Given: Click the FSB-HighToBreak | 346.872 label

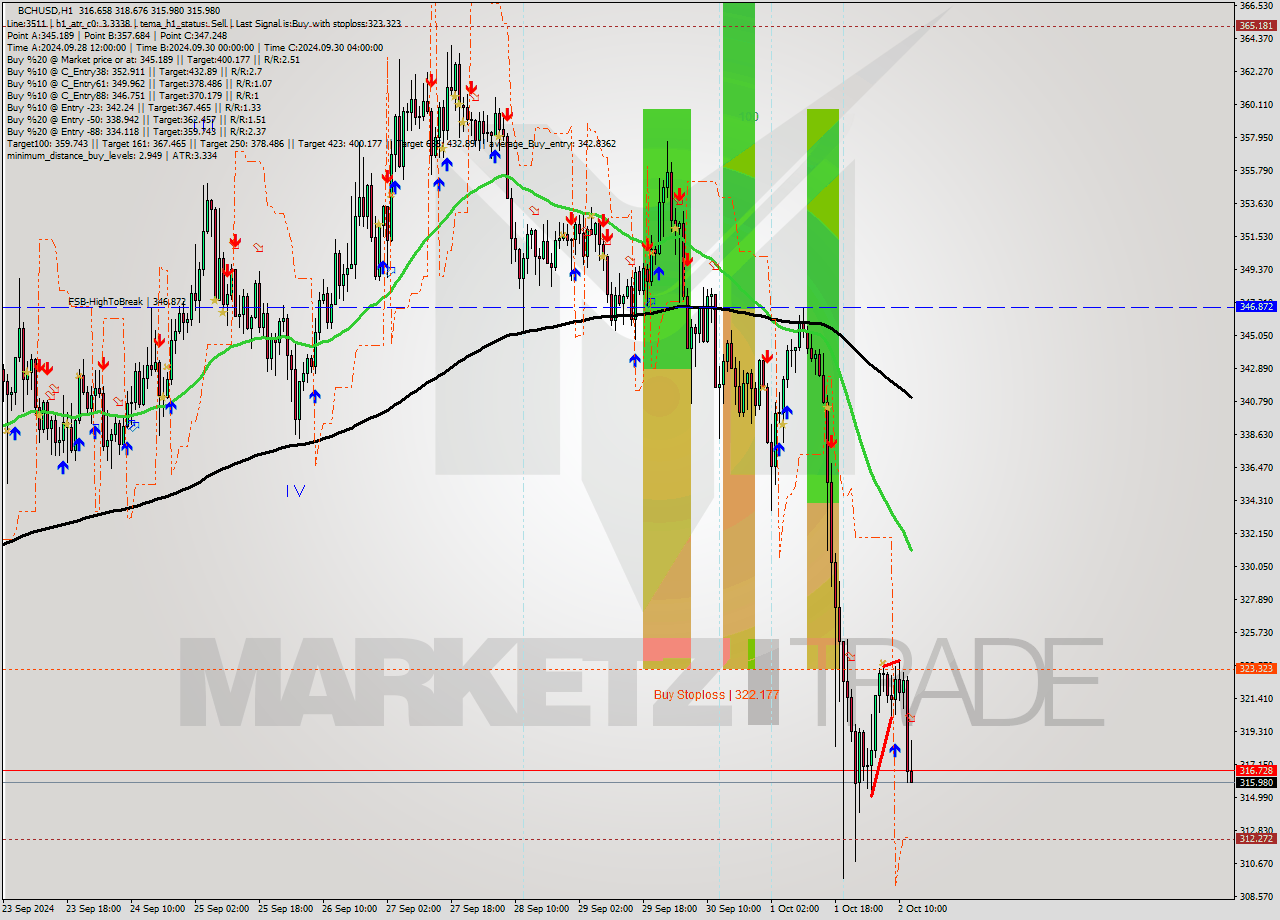Looking at the screenshot, I should (127, 301).
